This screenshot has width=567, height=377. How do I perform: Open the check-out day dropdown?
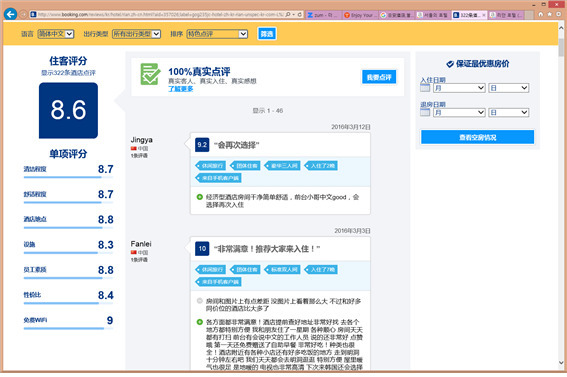[x=509, y=112]
